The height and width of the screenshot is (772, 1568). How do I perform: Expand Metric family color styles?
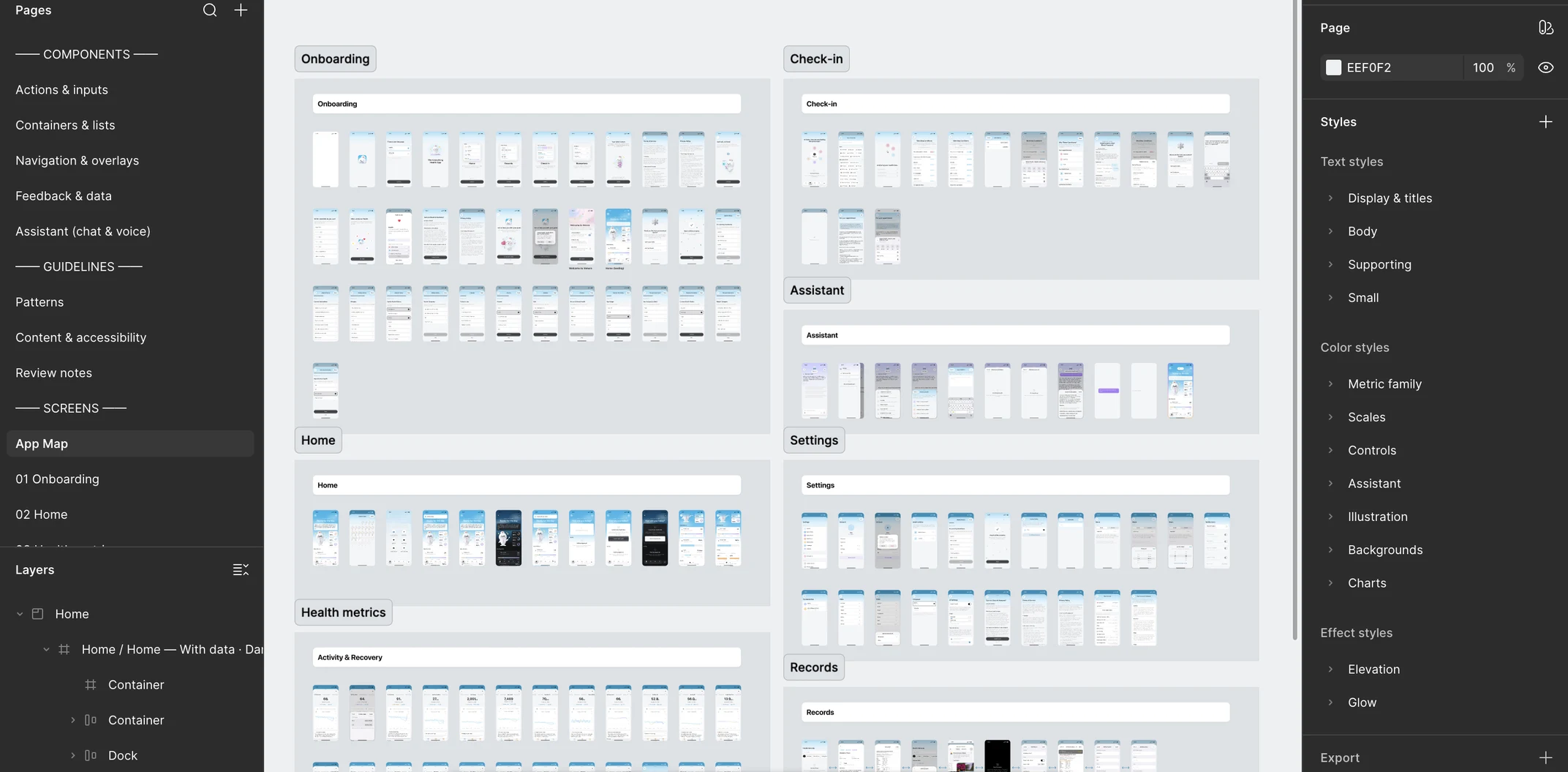click(1330, 384)
